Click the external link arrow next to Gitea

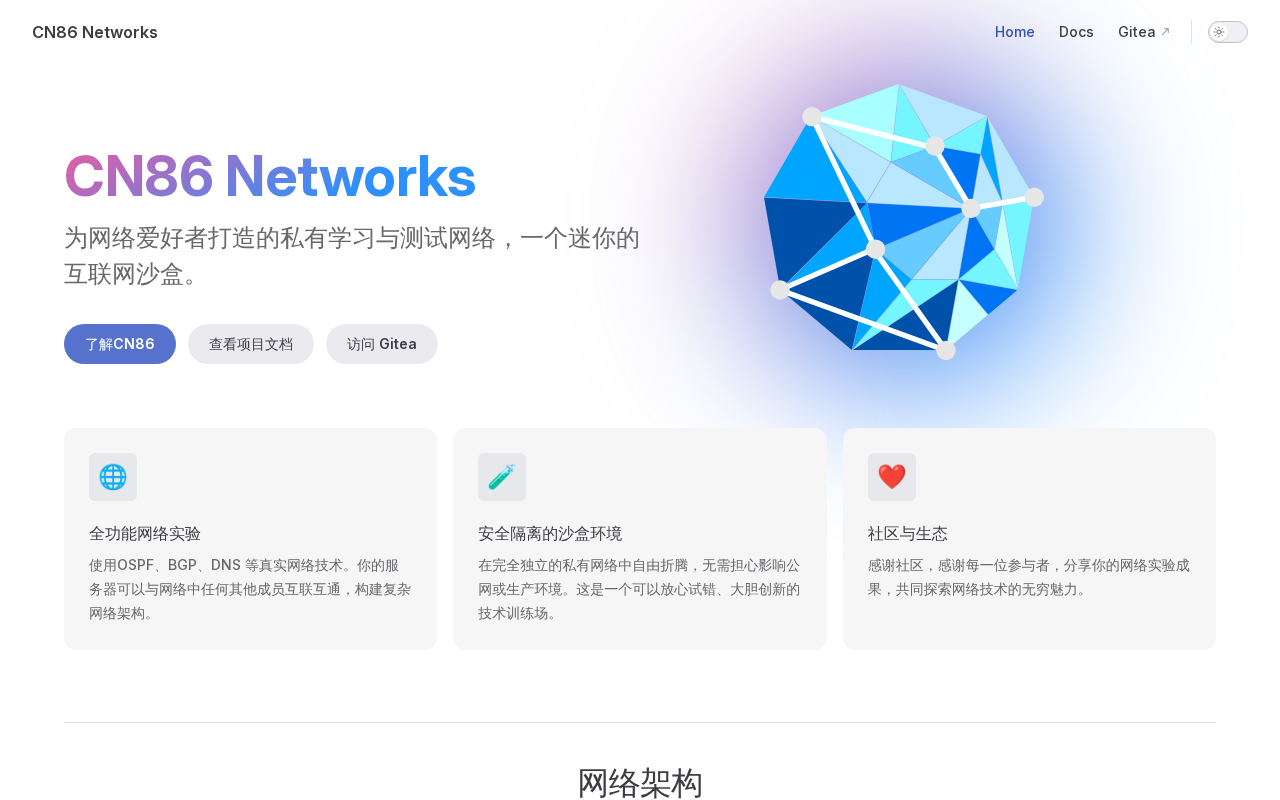[1165, 32]
